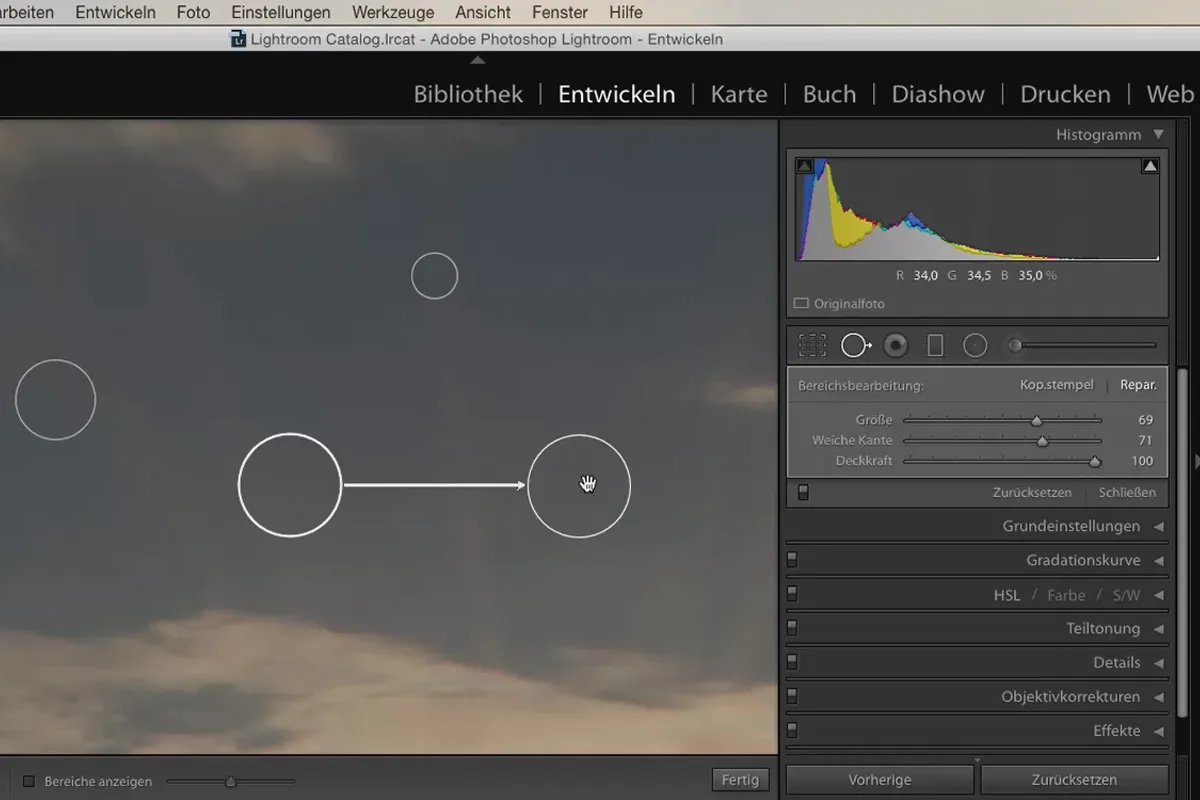
Task: Select the spot removal circle at the left edge
Action: 55,400
